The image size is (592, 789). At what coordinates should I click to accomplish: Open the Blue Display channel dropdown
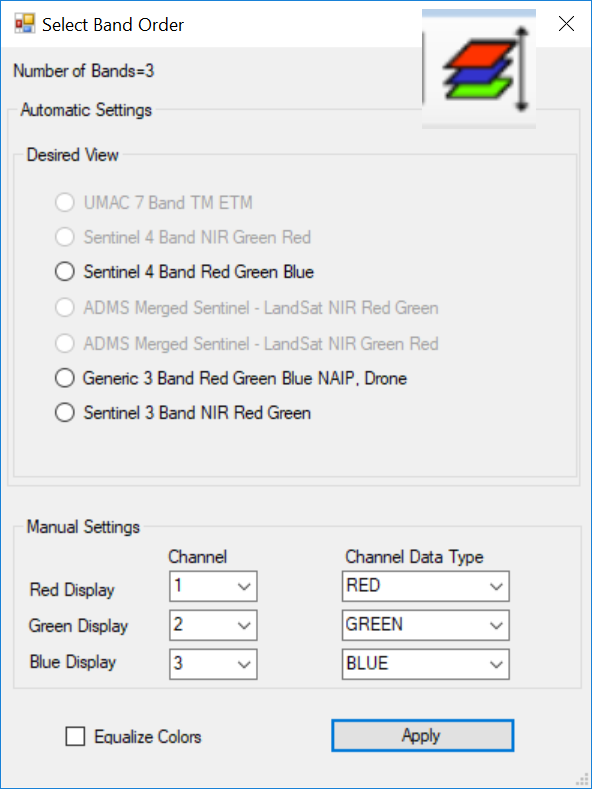coord(213,664)
